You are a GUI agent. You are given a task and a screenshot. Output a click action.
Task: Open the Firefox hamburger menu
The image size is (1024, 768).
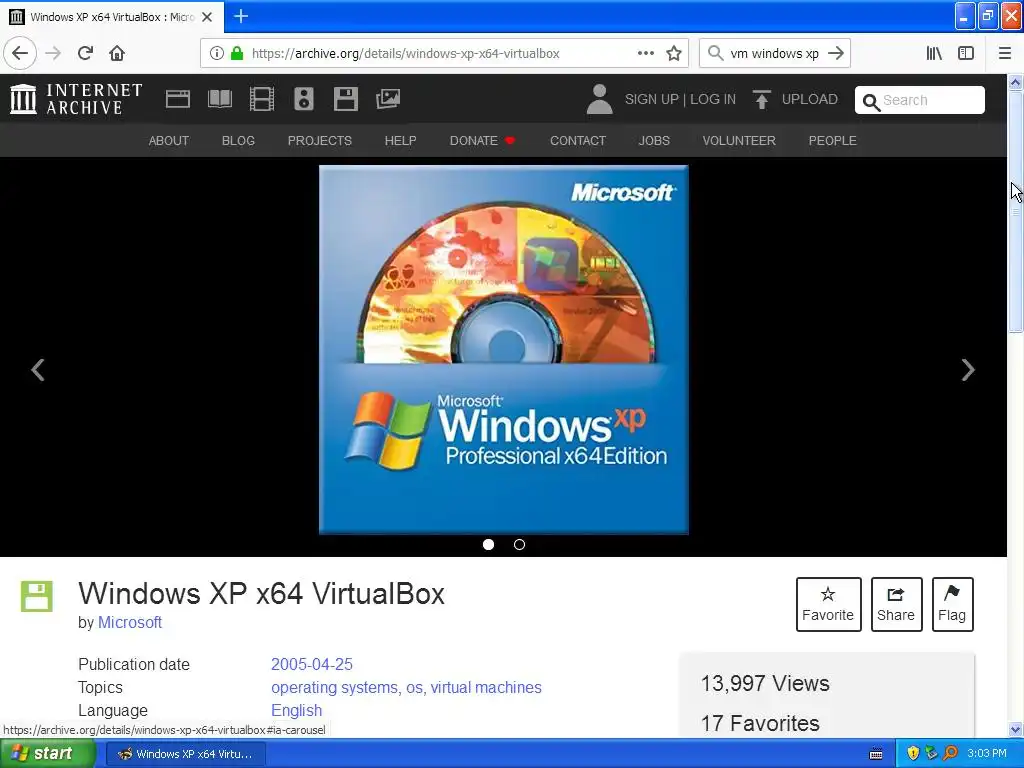1005,54
